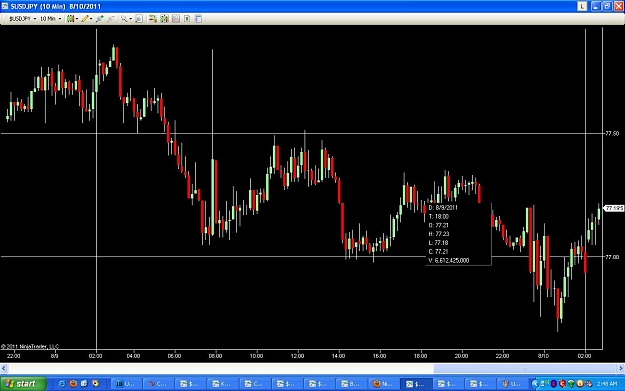Click the 'C: 77.21' close value line
The image size is (625, 391).
tap(438, 251)
